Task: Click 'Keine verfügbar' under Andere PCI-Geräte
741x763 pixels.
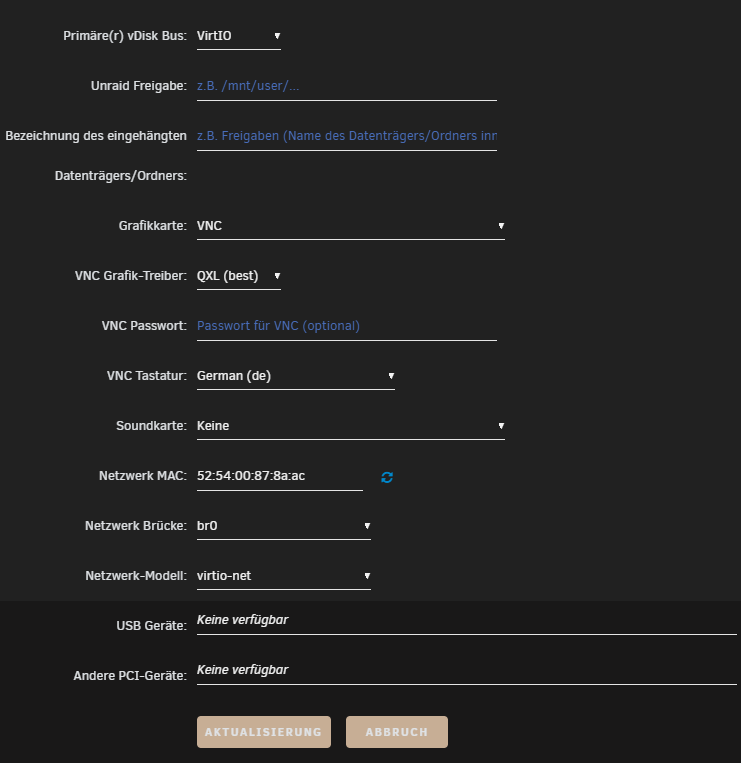Action: (242, 670)
